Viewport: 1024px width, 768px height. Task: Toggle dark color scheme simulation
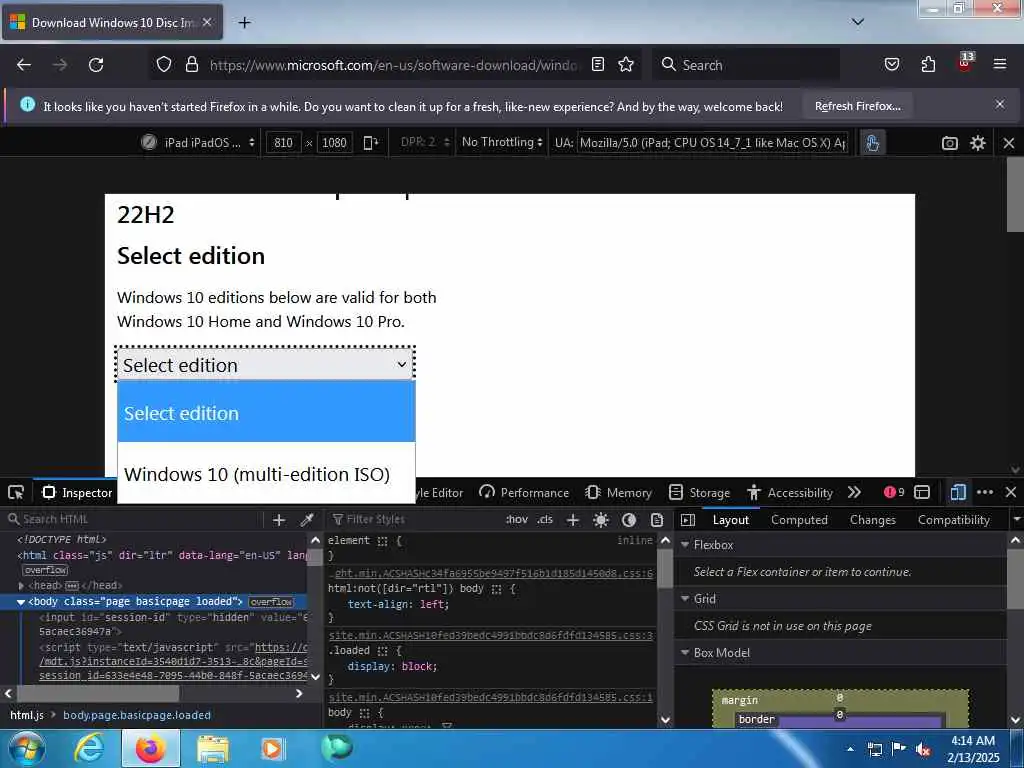(629, 520)
